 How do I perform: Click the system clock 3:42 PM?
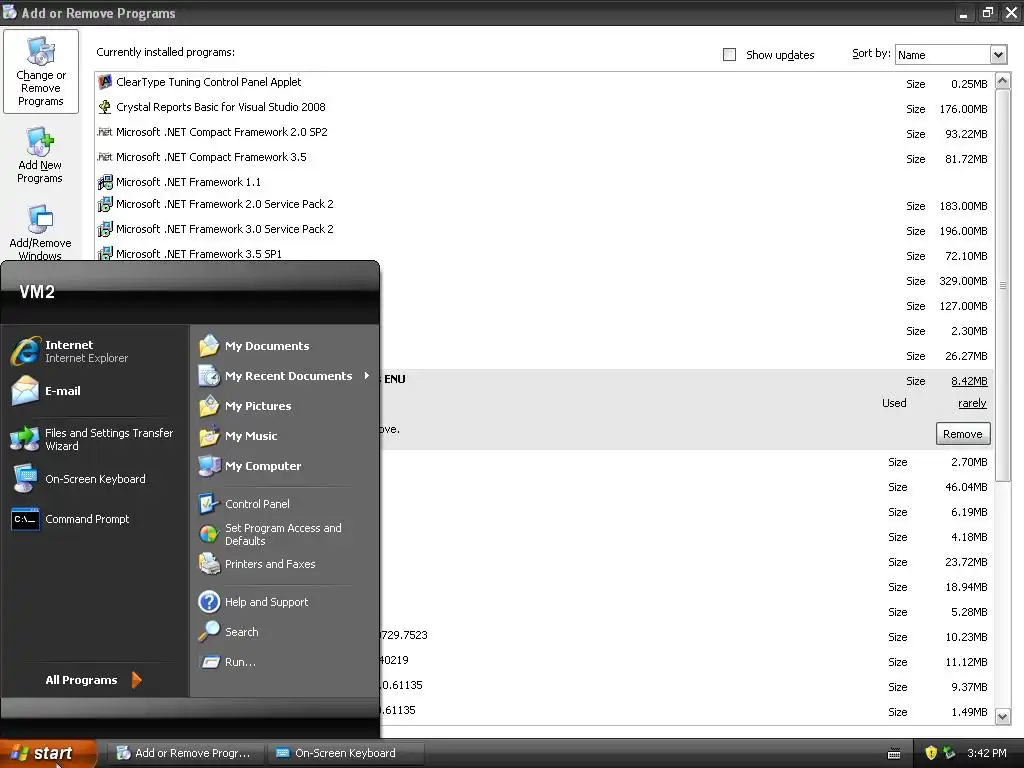point(987,753)
